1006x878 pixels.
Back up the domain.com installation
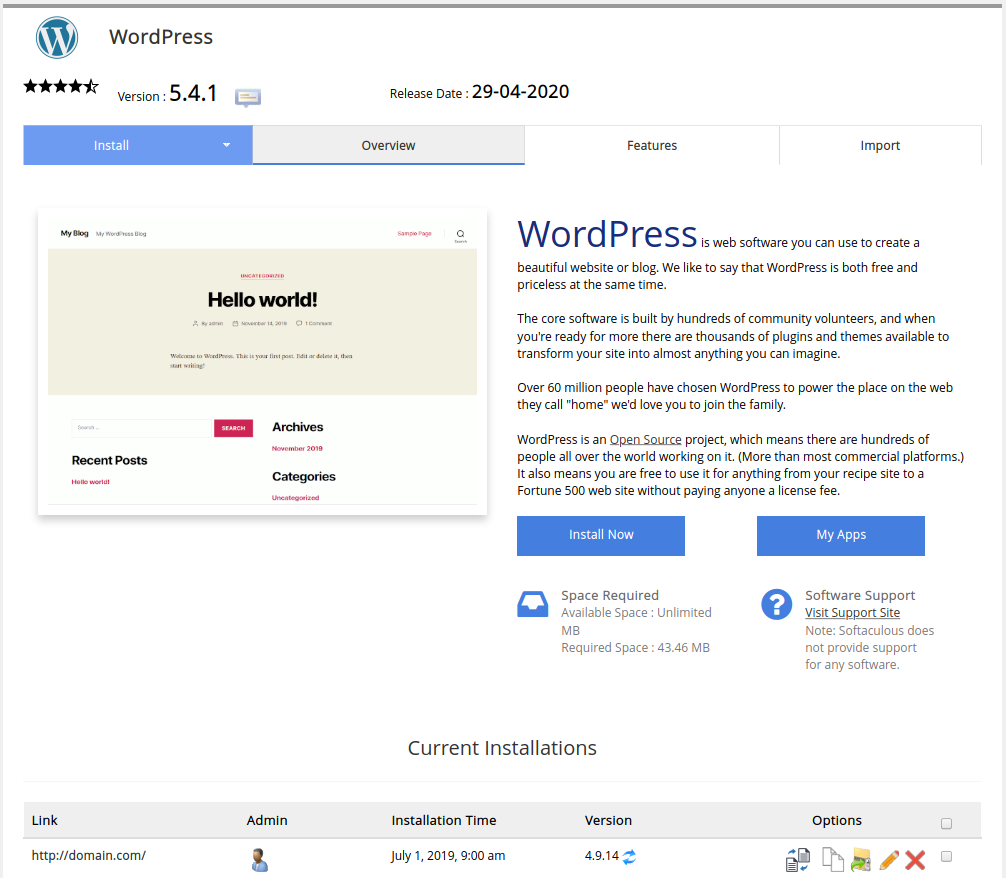click(860, 859)
